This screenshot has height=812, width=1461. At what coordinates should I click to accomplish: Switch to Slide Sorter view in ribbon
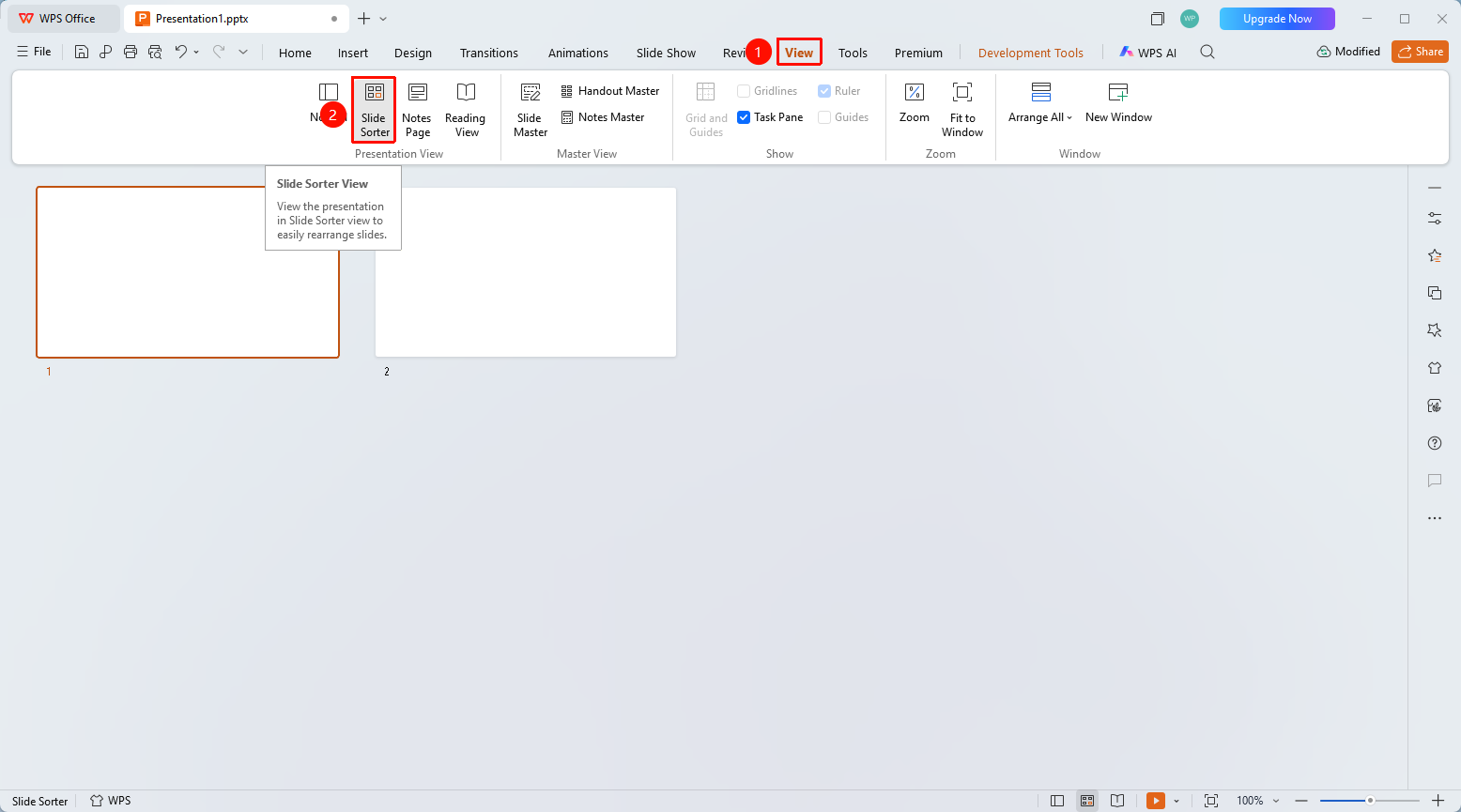(x=374, y=110)
